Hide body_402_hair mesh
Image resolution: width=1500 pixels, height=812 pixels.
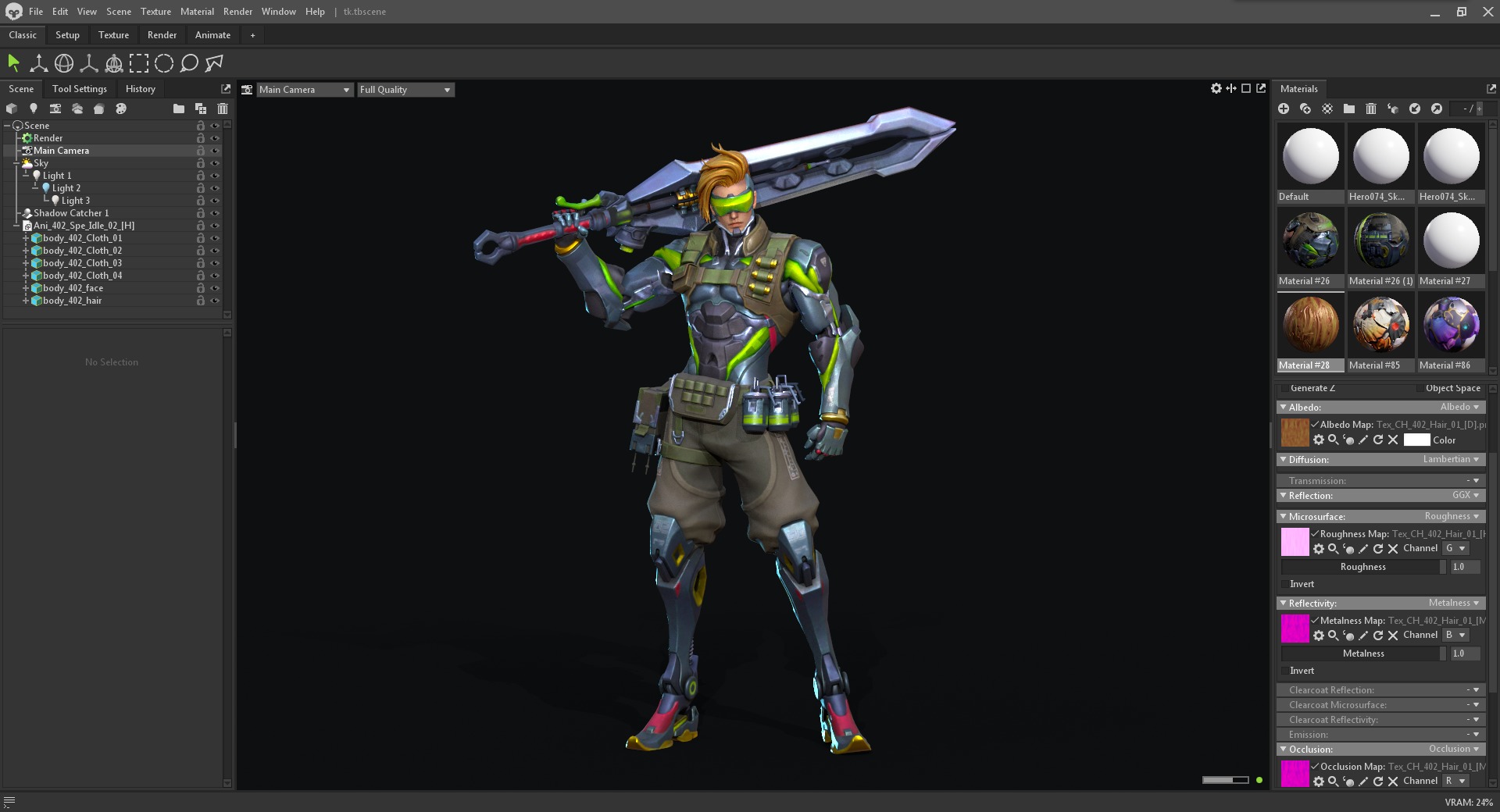(x=215, y=301)
